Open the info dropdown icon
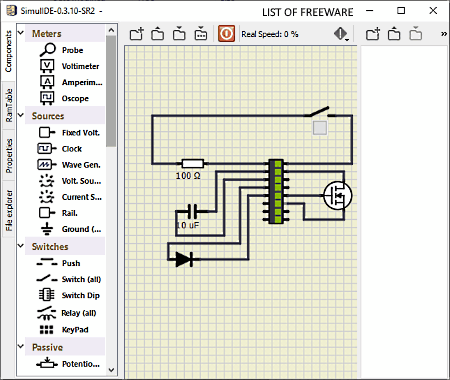Viewport: 450px width, 380px height. click(341, 34)
